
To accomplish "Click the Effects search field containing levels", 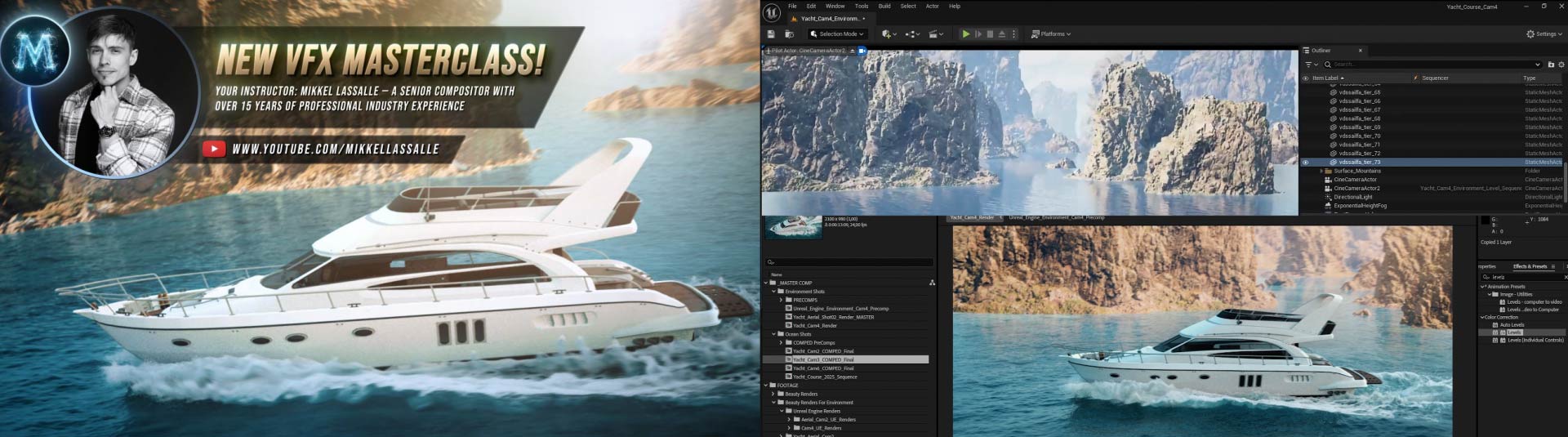I will [1524, 278].
